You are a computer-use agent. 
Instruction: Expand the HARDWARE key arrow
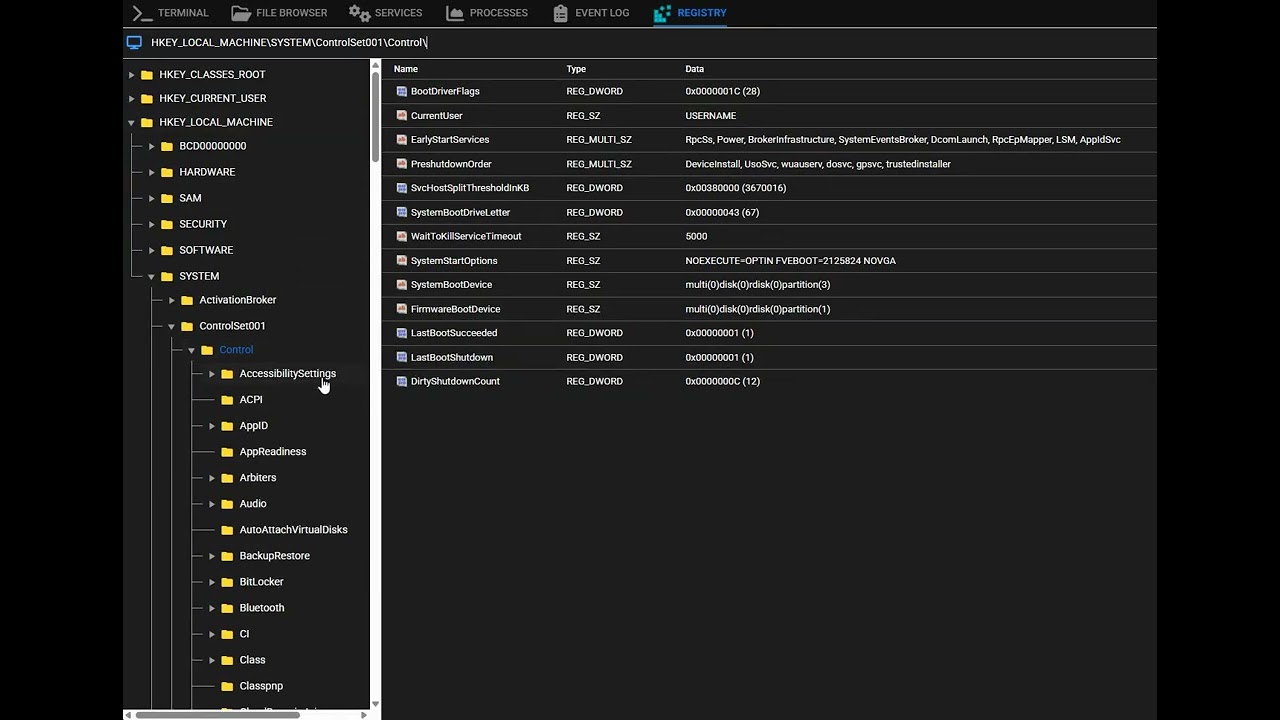pos(151,172)
